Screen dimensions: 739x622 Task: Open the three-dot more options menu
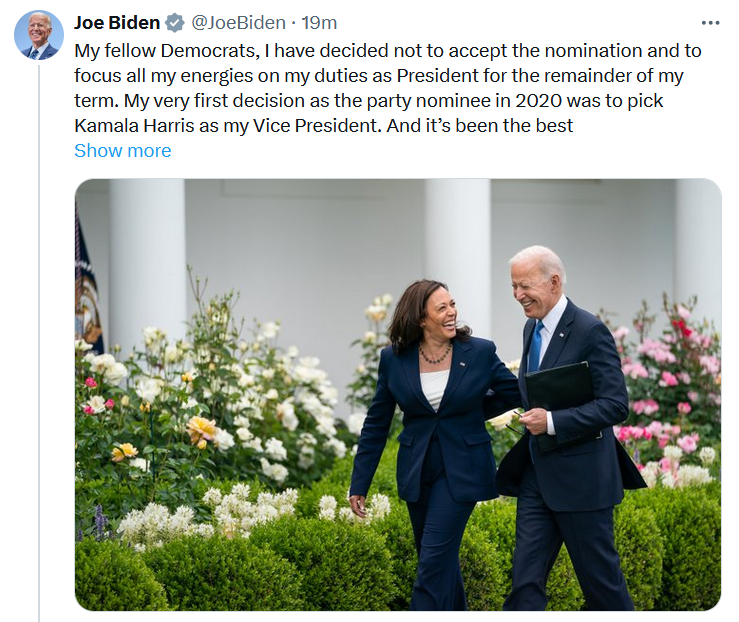point(710,23)
